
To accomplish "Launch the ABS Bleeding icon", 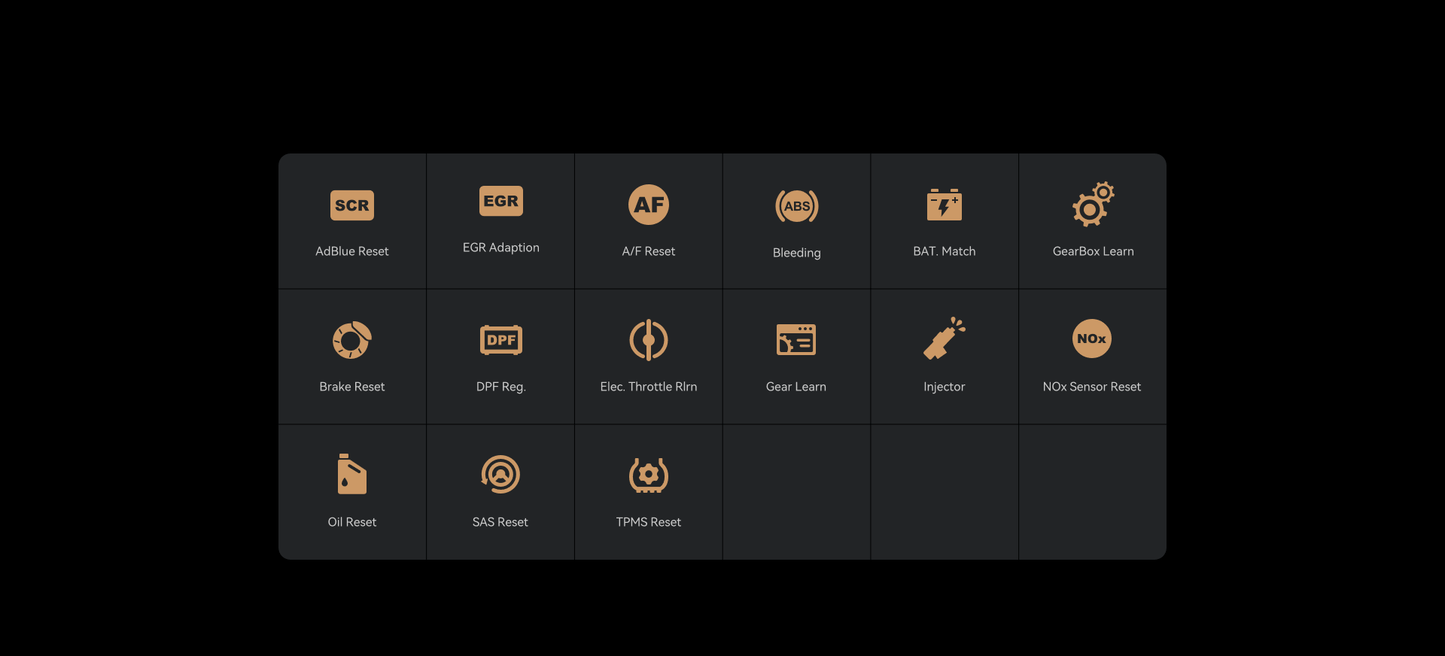I will tap(796, 206).
